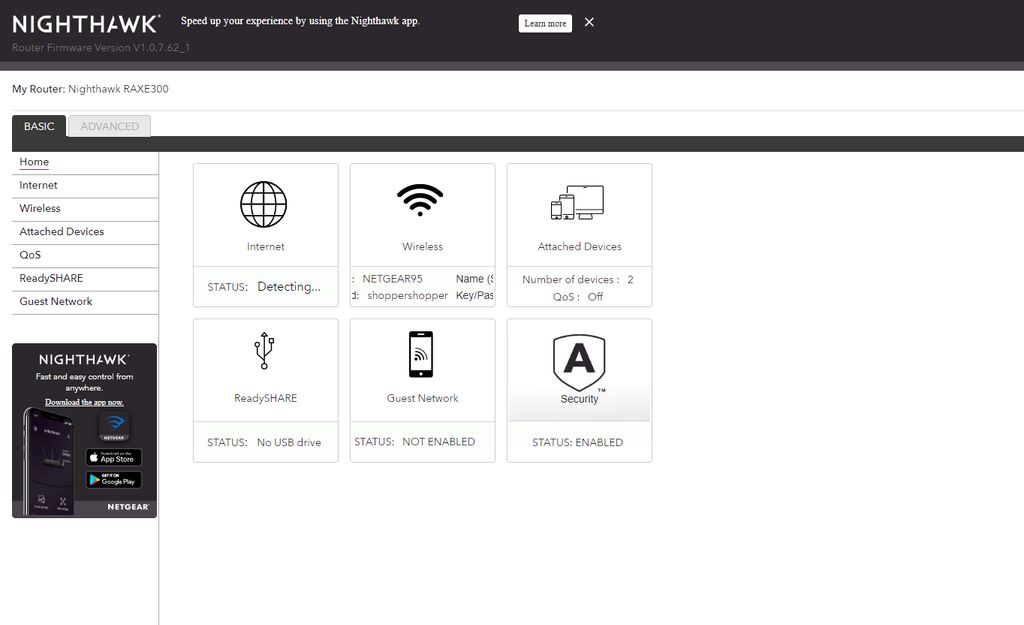
Task: Go to Internet in the sidebar menu
Action: [x=39, y=185]
